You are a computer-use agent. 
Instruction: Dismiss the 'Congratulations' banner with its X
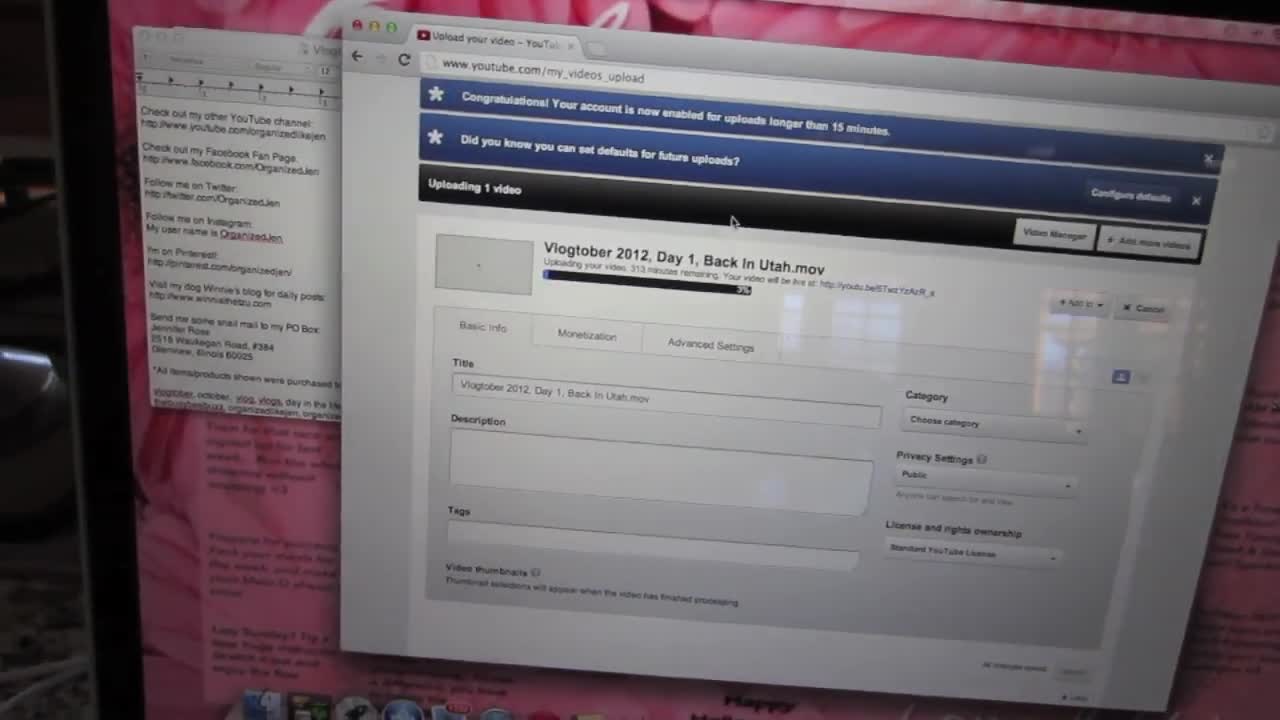tap(1208, 159)
